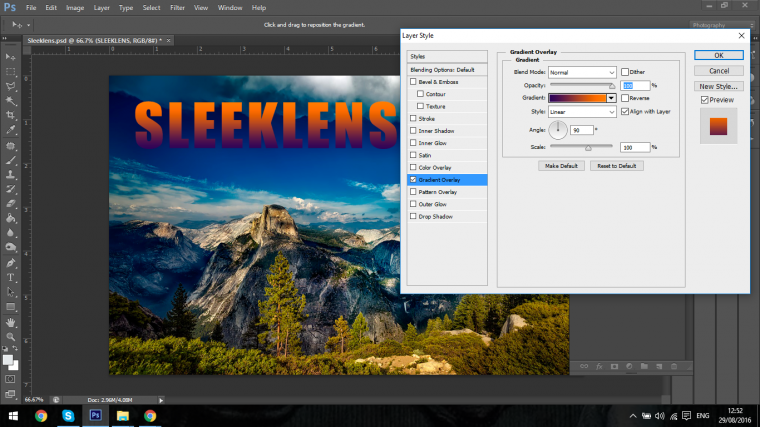Image resolution: width=760 pixels, height=427 pixels.
Task: Click the layer fx icon in Layers panel
Action: point(599,366)
